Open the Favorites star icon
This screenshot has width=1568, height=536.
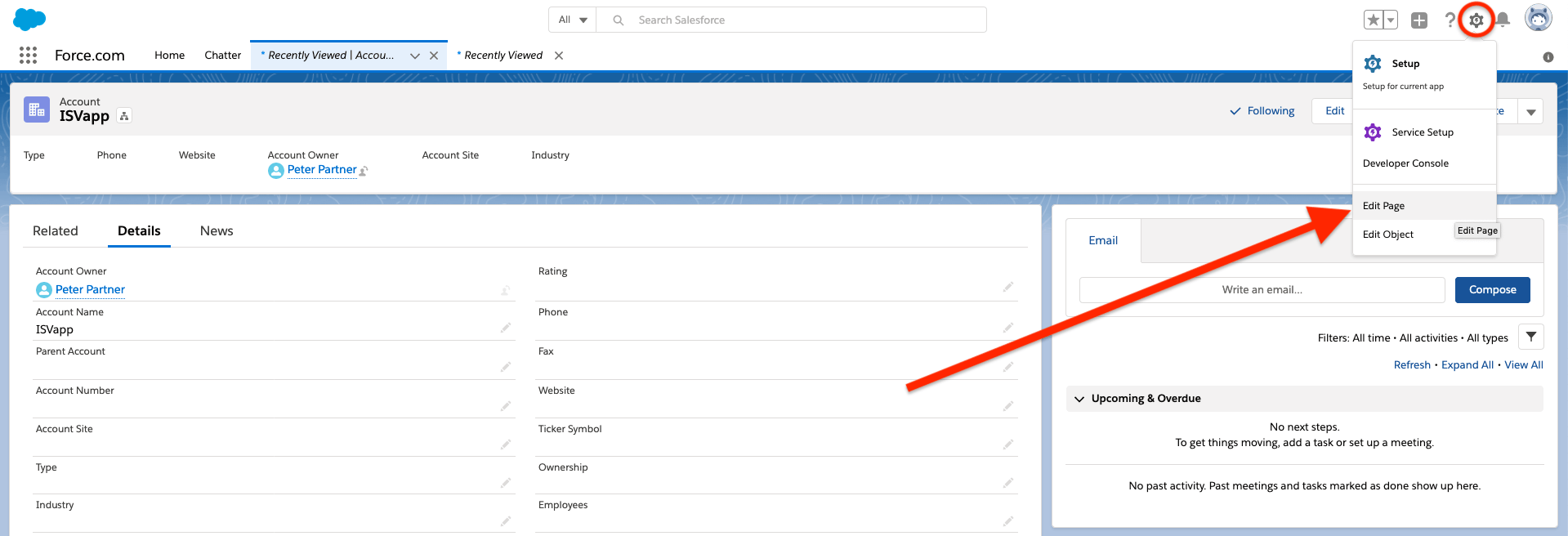1373,20
